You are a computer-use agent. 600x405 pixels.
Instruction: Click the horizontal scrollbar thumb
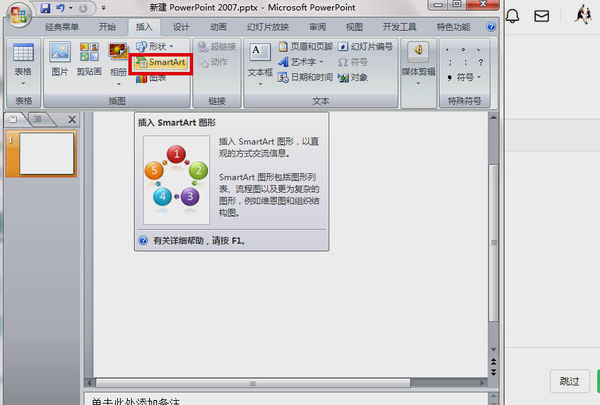[253, 383]
